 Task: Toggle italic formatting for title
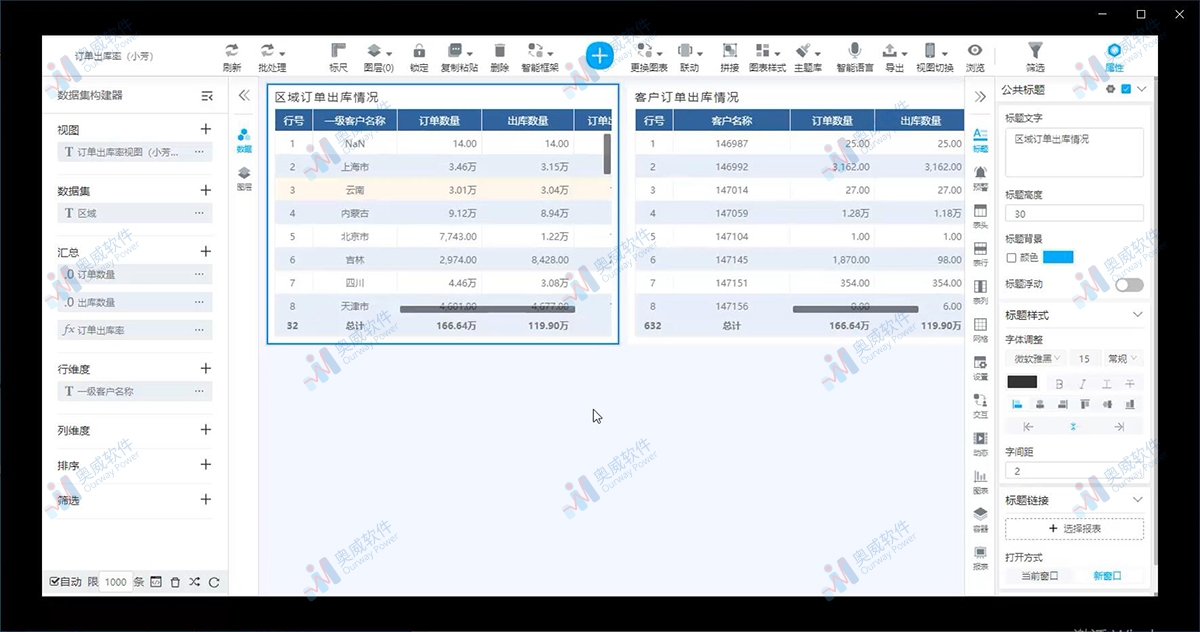point(1082,383)
